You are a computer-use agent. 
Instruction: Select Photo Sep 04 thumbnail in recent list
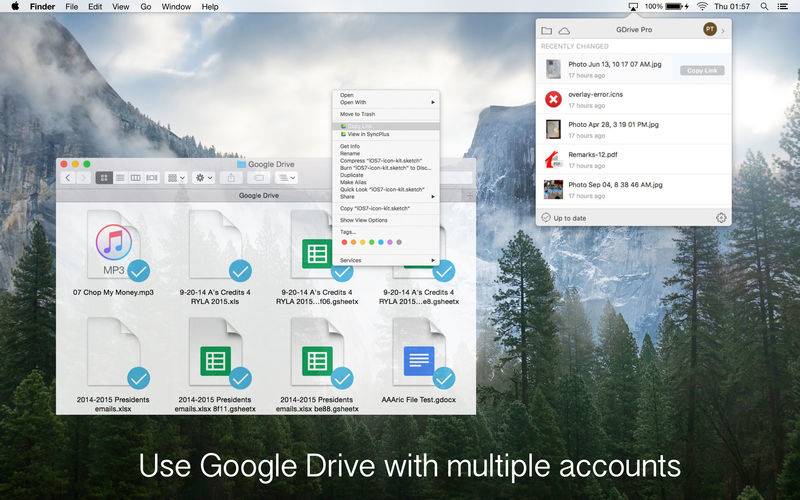pos(553,189)
